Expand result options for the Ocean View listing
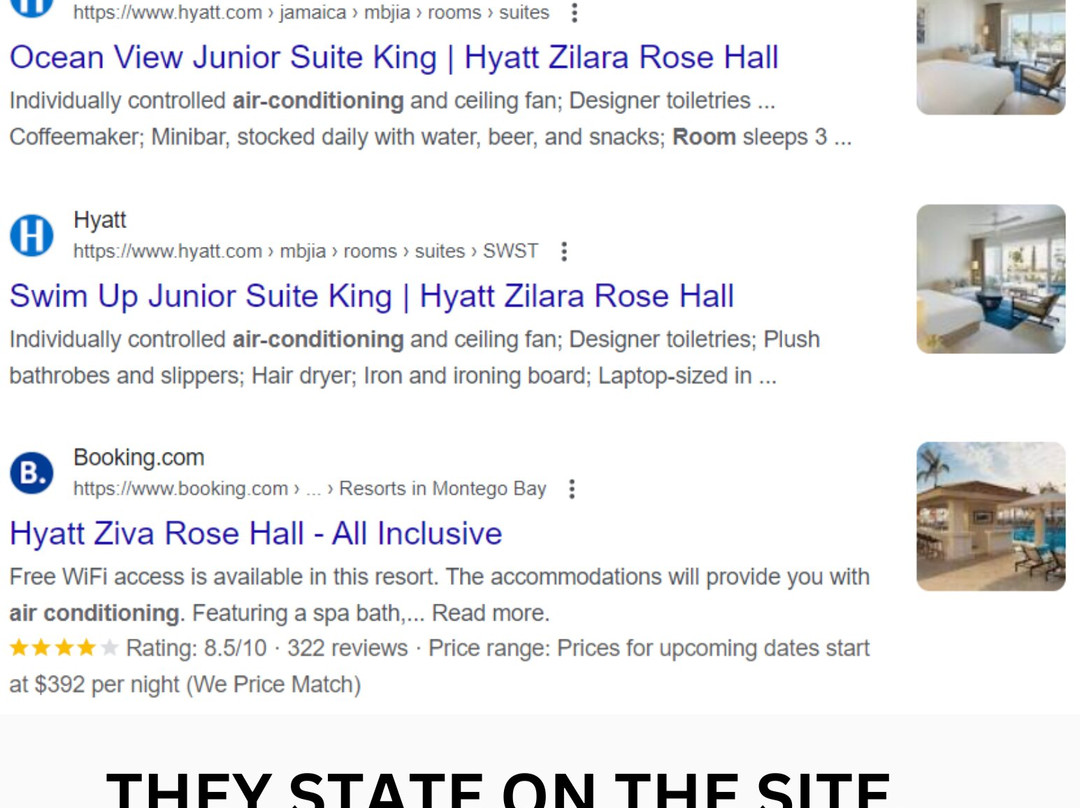1080x808 pixels. click(x=574, y=13)
